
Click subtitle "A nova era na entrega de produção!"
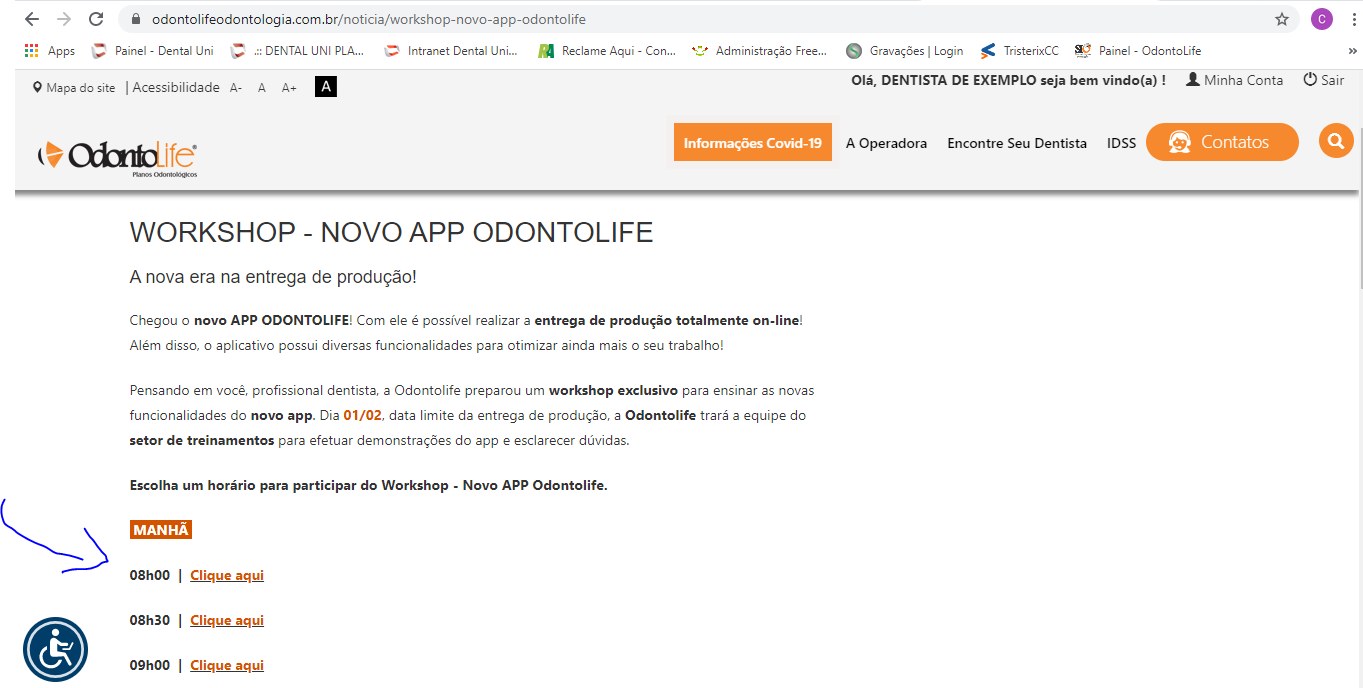[273, 277]
